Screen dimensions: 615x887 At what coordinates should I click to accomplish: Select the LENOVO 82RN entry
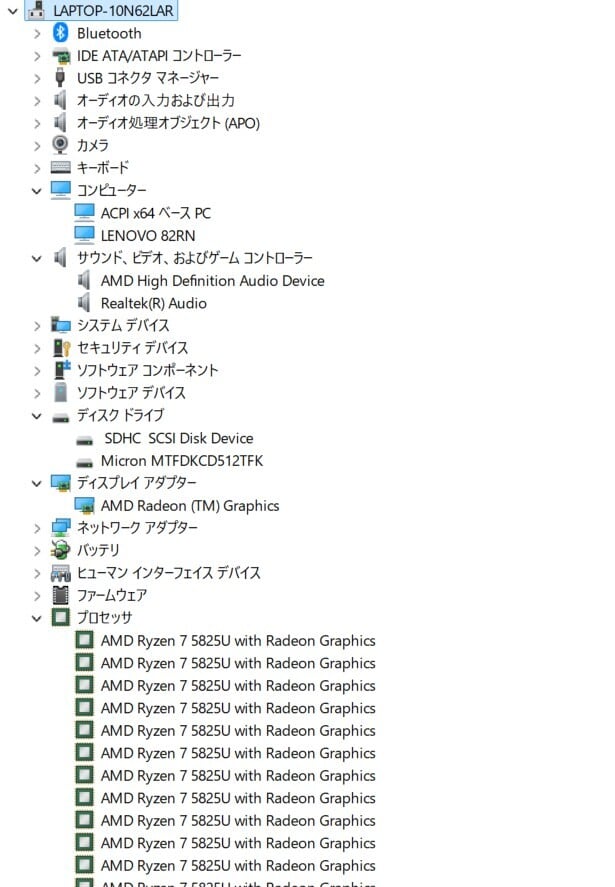148,236
